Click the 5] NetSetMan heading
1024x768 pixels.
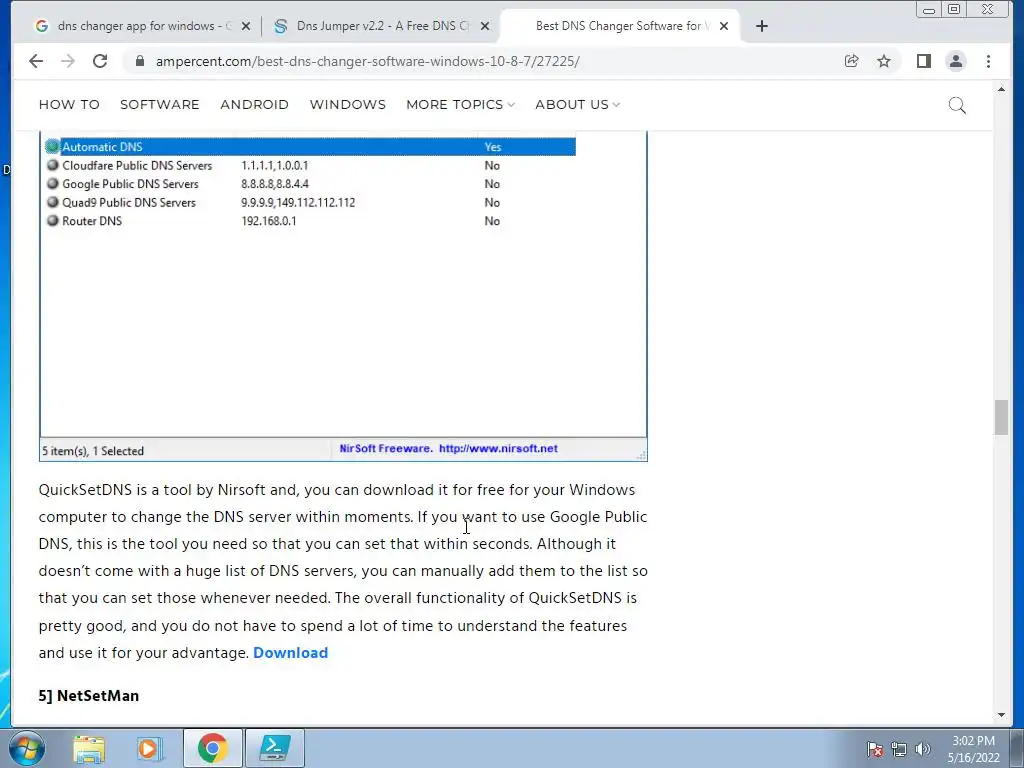click(x=89, y=696)
